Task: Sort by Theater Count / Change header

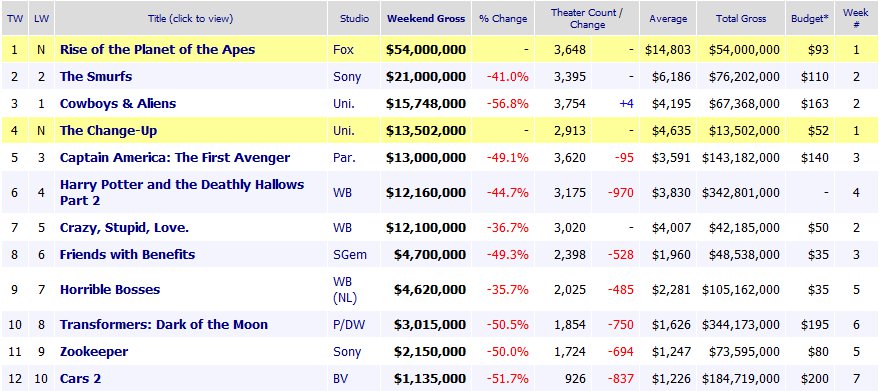Action: pyautogui.click(x=587, y=19)
